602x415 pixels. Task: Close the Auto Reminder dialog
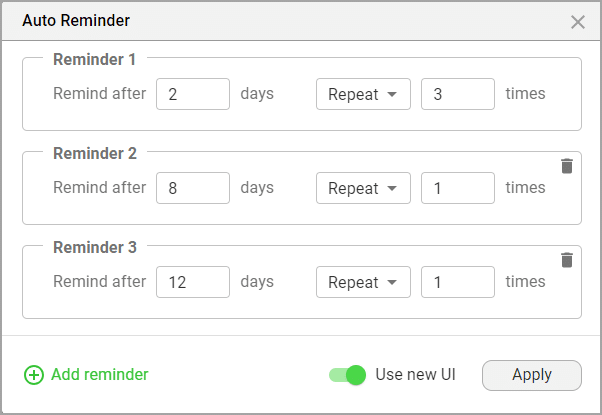[578, 21]
